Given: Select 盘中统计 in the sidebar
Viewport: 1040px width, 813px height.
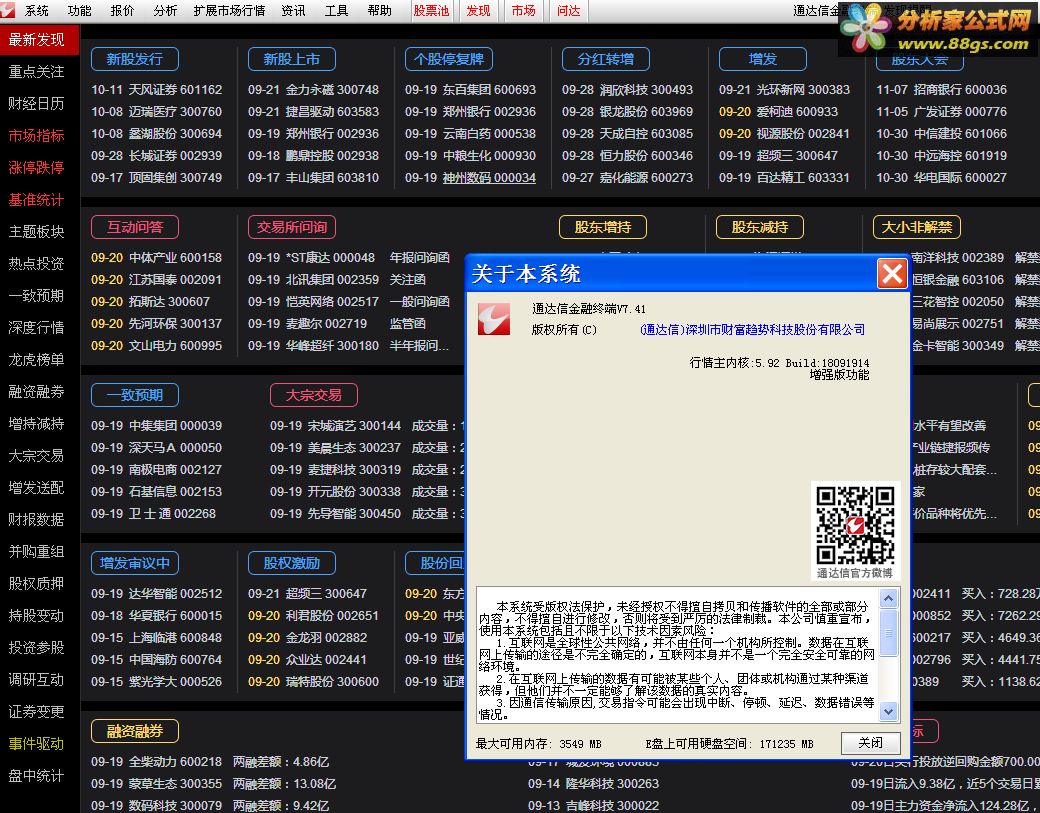Looking at the screenshot, I should 36,775.
